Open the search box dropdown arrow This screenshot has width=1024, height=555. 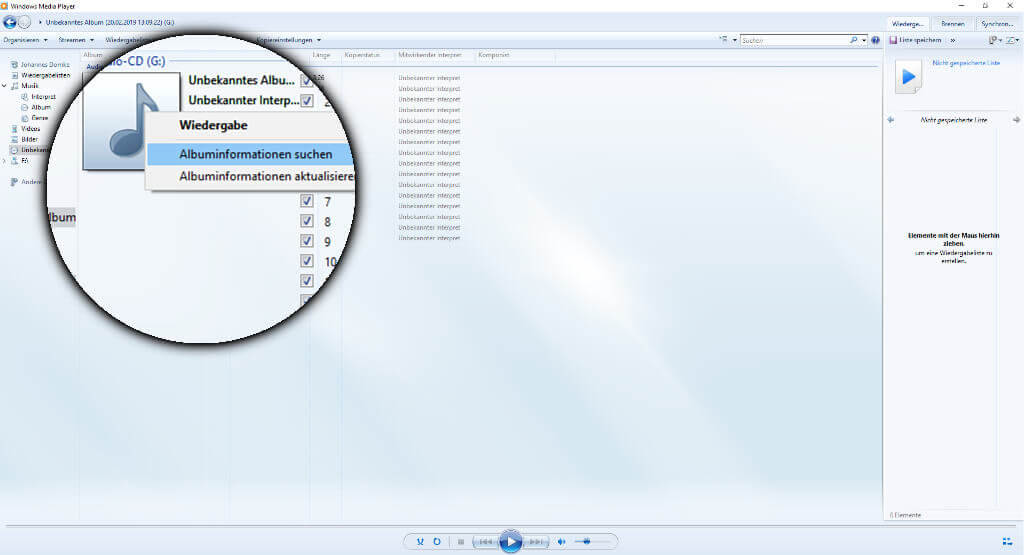click(864, 40)
